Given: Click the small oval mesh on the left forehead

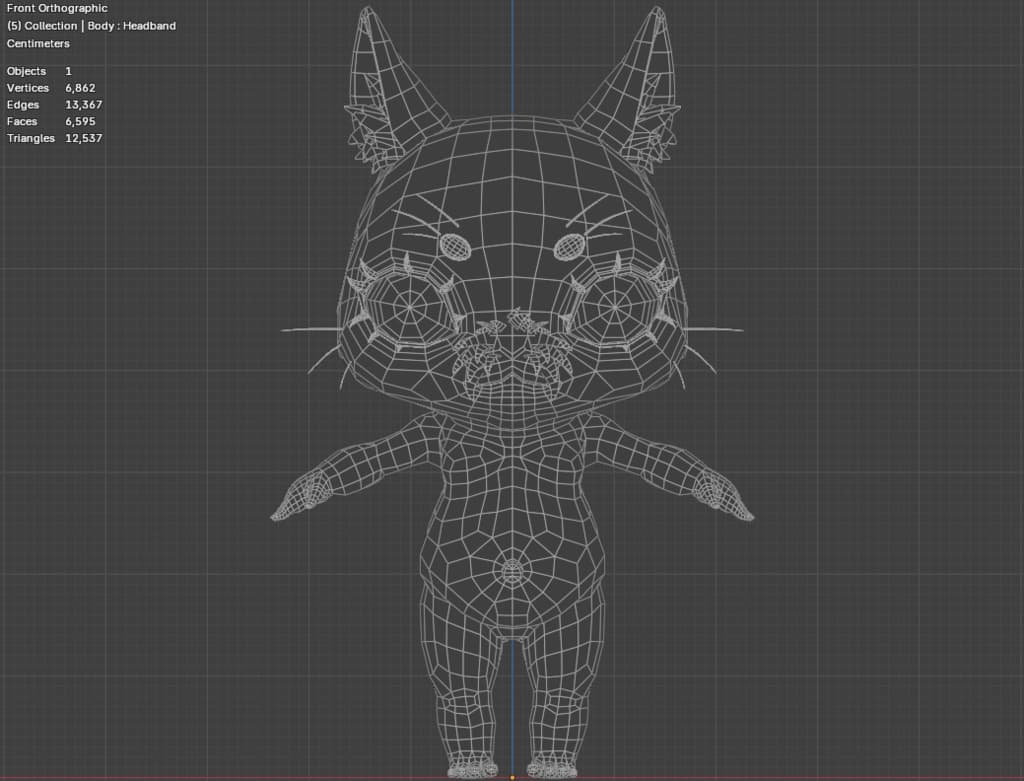Looking at the screenshot, I should coord(455,244).
